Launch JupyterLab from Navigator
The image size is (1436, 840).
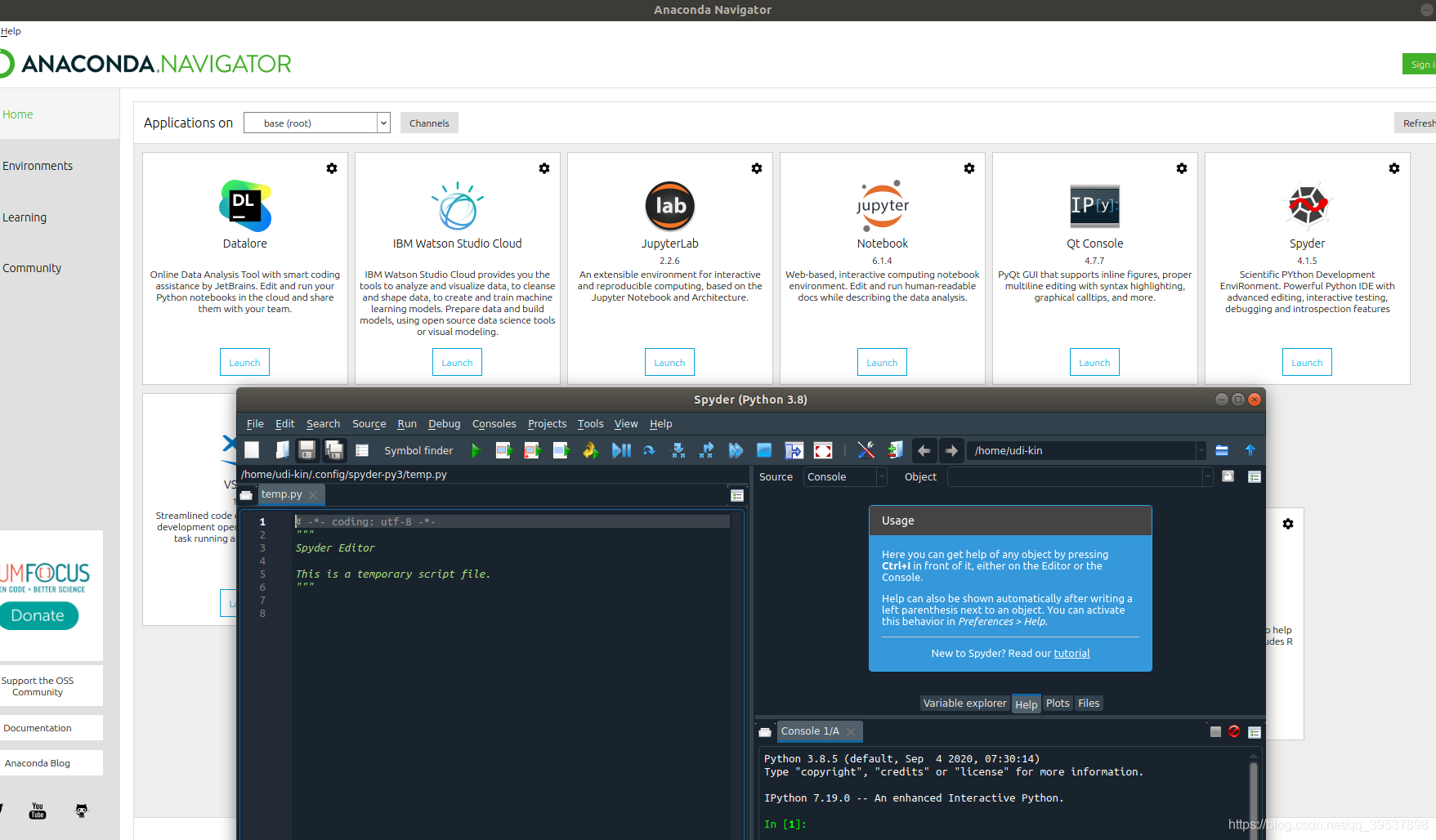pos(669,362)
